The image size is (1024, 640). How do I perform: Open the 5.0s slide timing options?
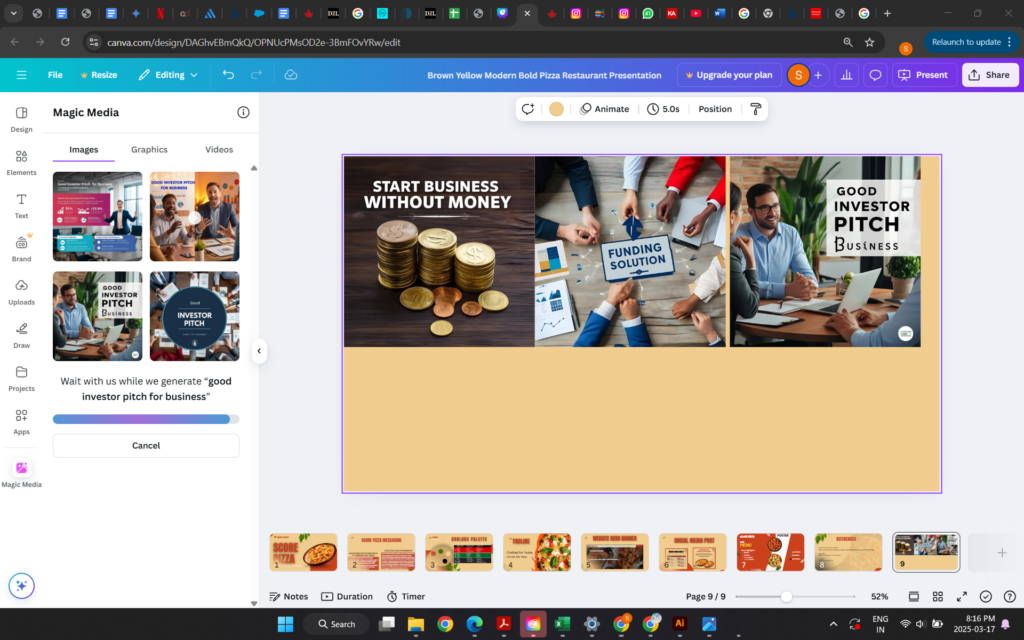663,109
